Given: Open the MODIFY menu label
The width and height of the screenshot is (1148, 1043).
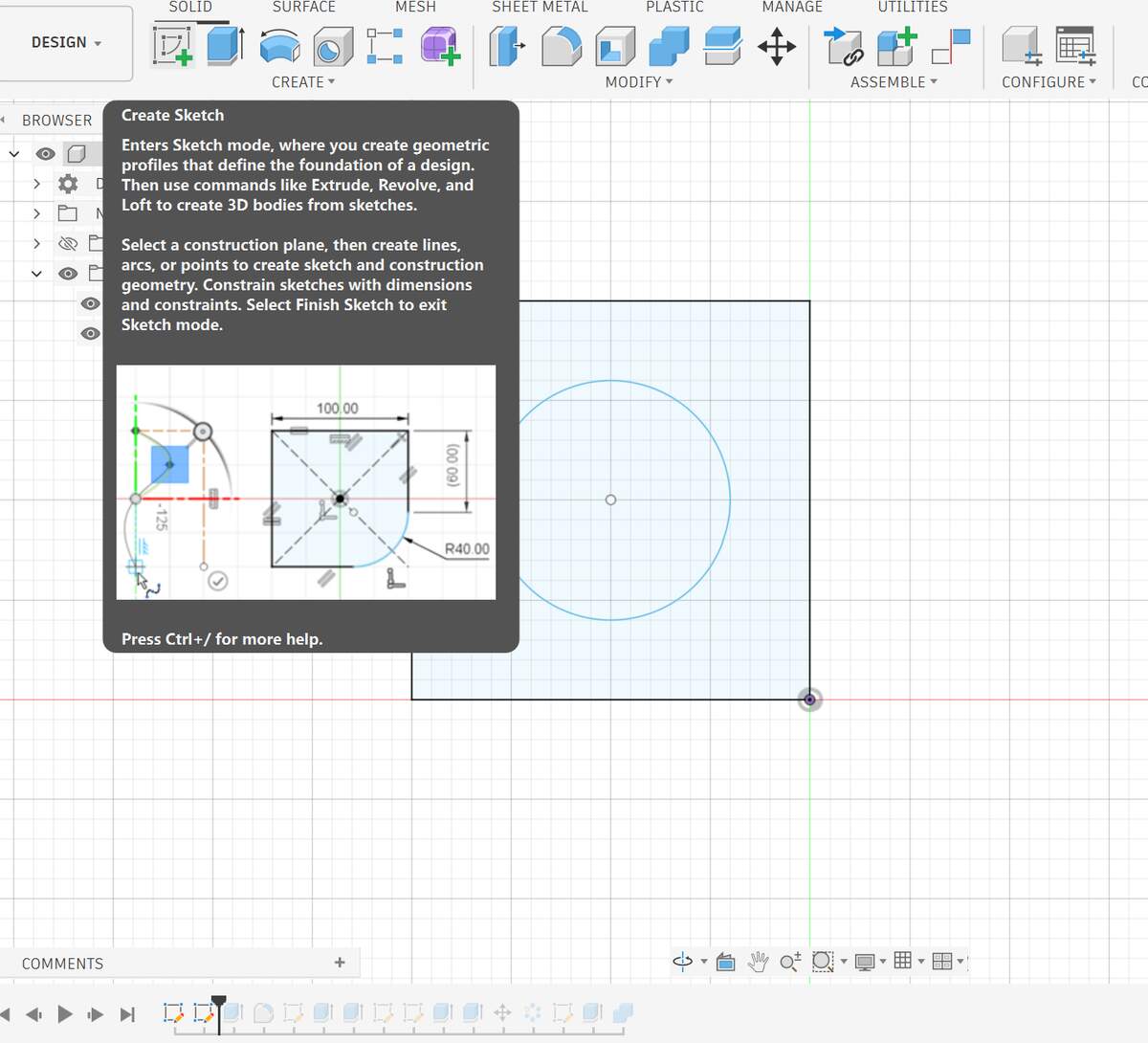Looking at the screenshot, I should pyautogui.click(x=638, y=82).
